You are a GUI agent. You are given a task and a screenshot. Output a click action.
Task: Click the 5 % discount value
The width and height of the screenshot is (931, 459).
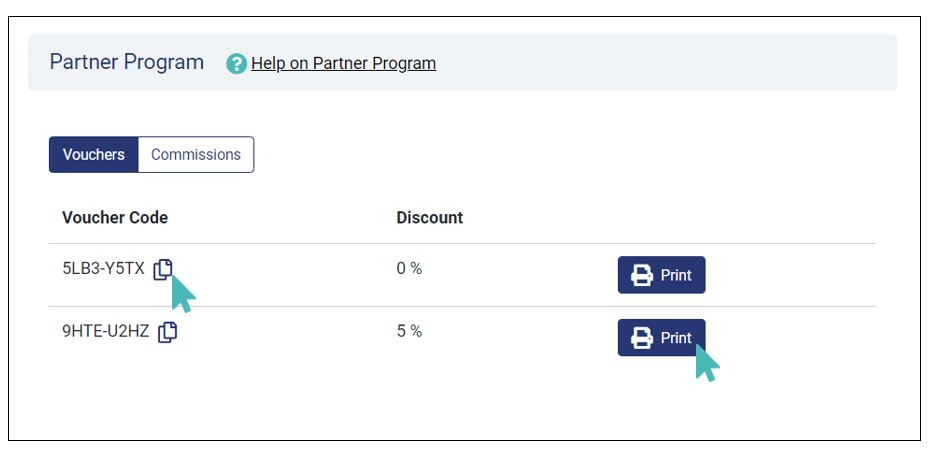pos(409,331)
